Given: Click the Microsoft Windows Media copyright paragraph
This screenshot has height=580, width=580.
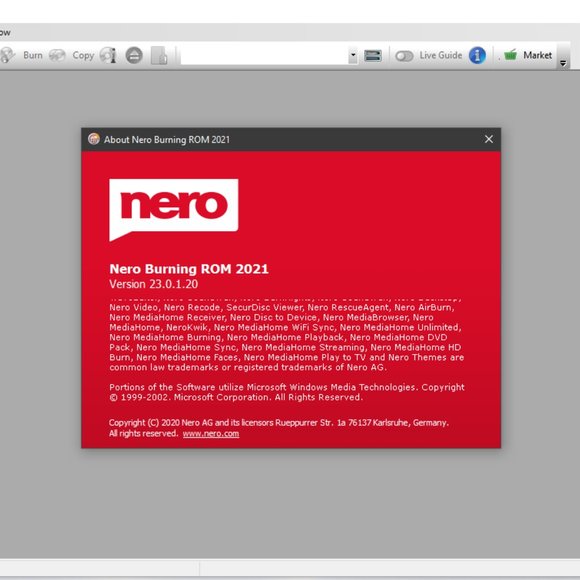Looking at the screenshot, I should [287, 392].
